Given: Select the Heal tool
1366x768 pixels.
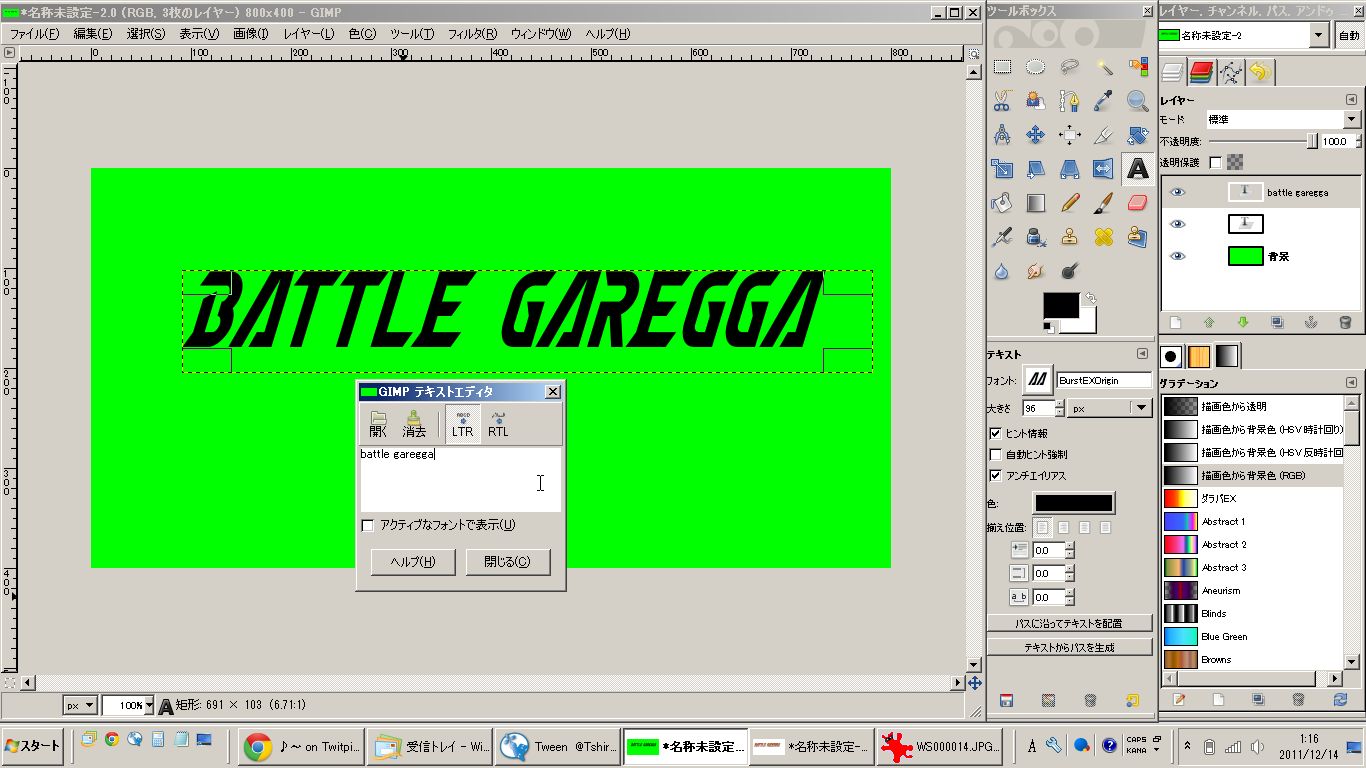Looking at the screenshot, I should (1104, 237).
